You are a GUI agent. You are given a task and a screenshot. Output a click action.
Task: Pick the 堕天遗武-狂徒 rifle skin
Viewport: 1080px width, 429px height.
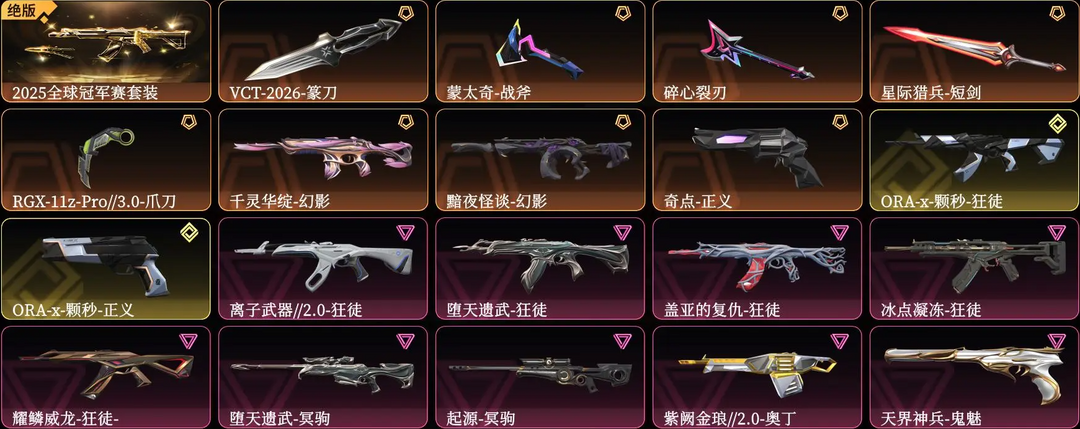[540, 269]
